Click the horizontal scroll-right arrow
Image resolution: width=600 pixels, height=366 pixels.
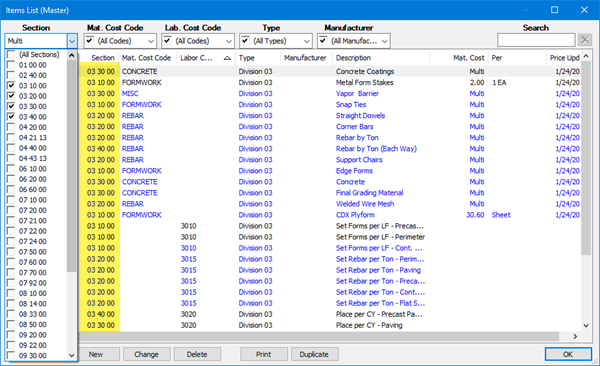(x=575, y=336)
